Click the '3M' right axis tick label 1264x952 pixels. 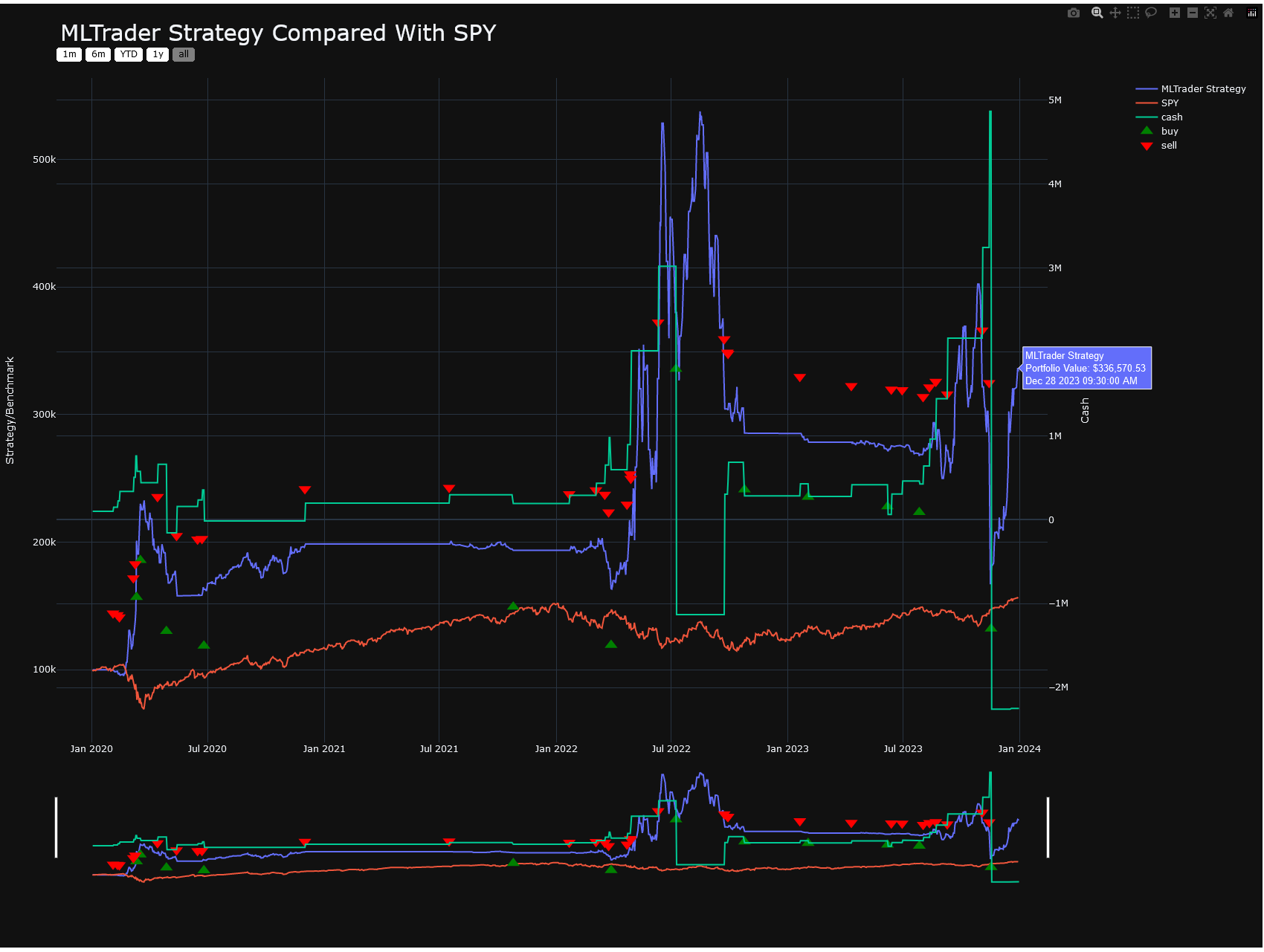point(1055,268)
